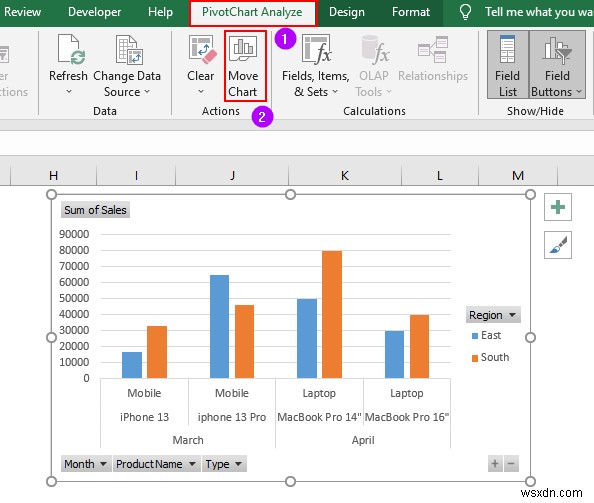Collapse entire field with minus button
The height and width of the screenshot is (503, 594).
point(511,464)
